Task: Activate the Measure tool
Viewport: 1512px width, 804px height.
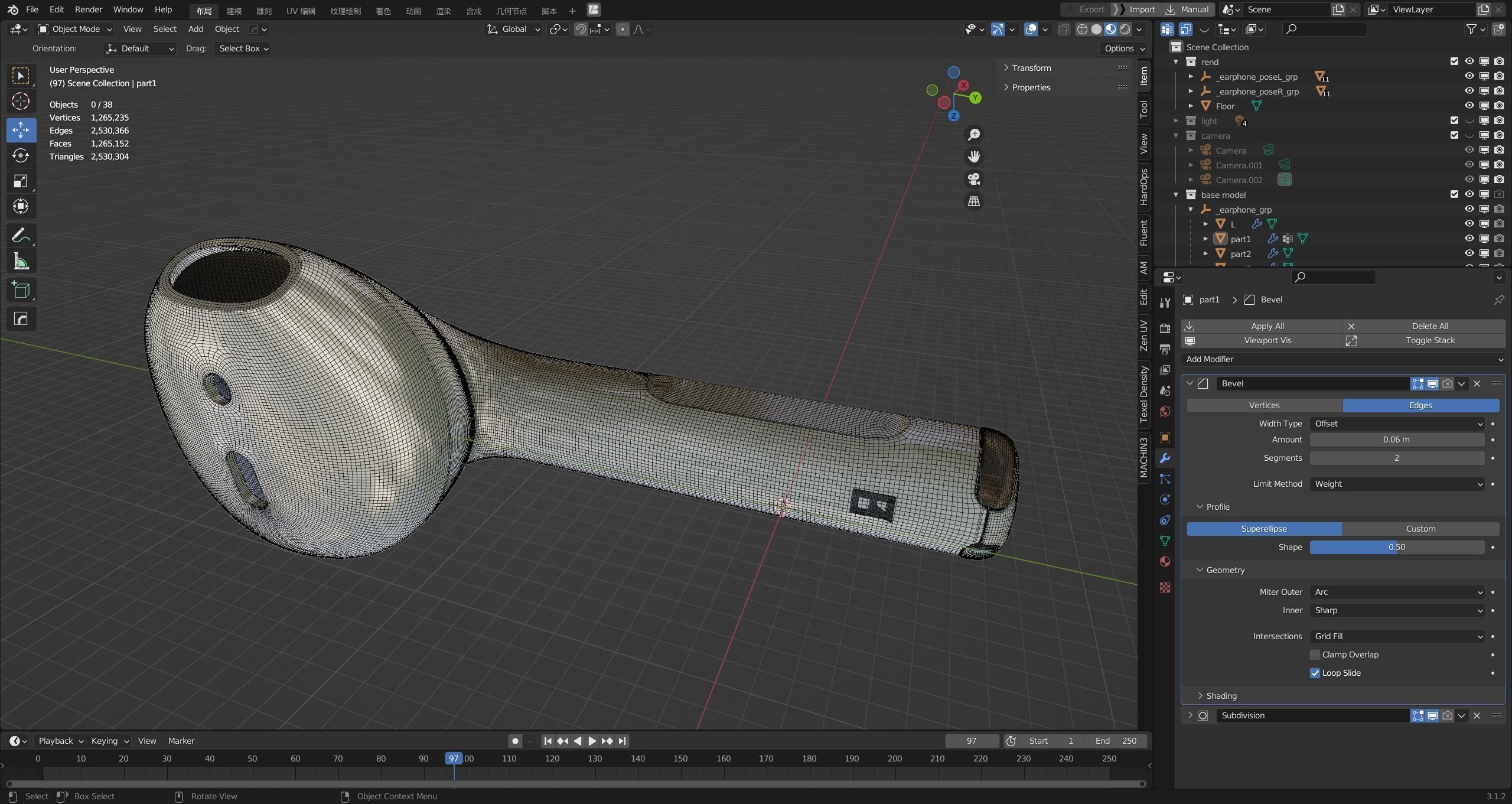Action: [21, 262]
